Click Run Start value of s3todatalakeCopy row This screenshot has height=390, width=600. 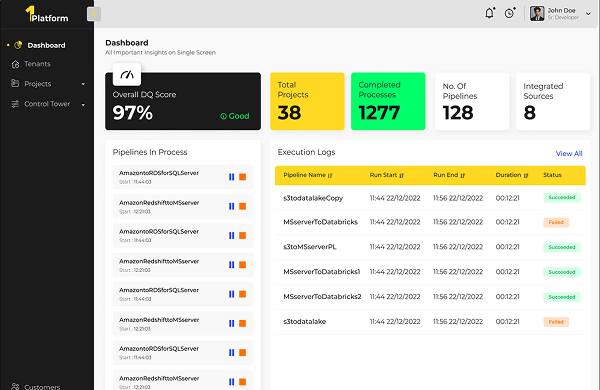[395, 198]
